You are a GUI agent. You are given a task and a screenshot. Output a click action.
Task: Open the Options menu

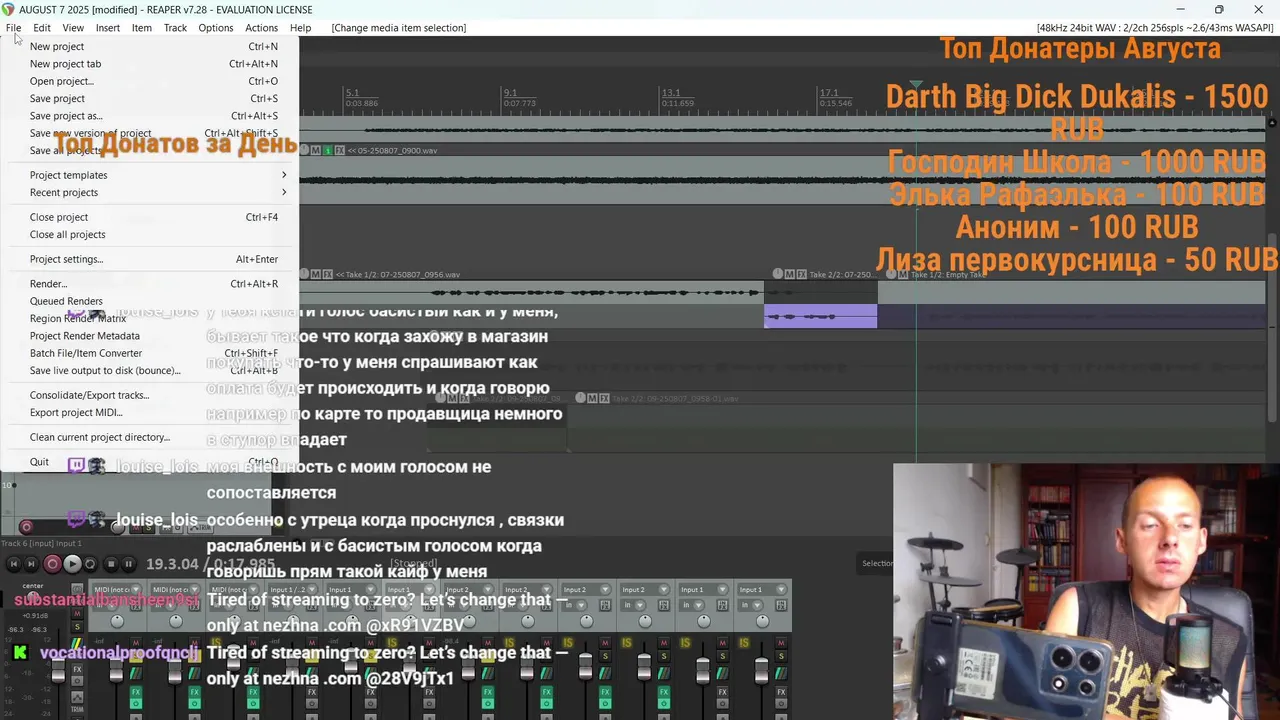[x=215, y=28]
